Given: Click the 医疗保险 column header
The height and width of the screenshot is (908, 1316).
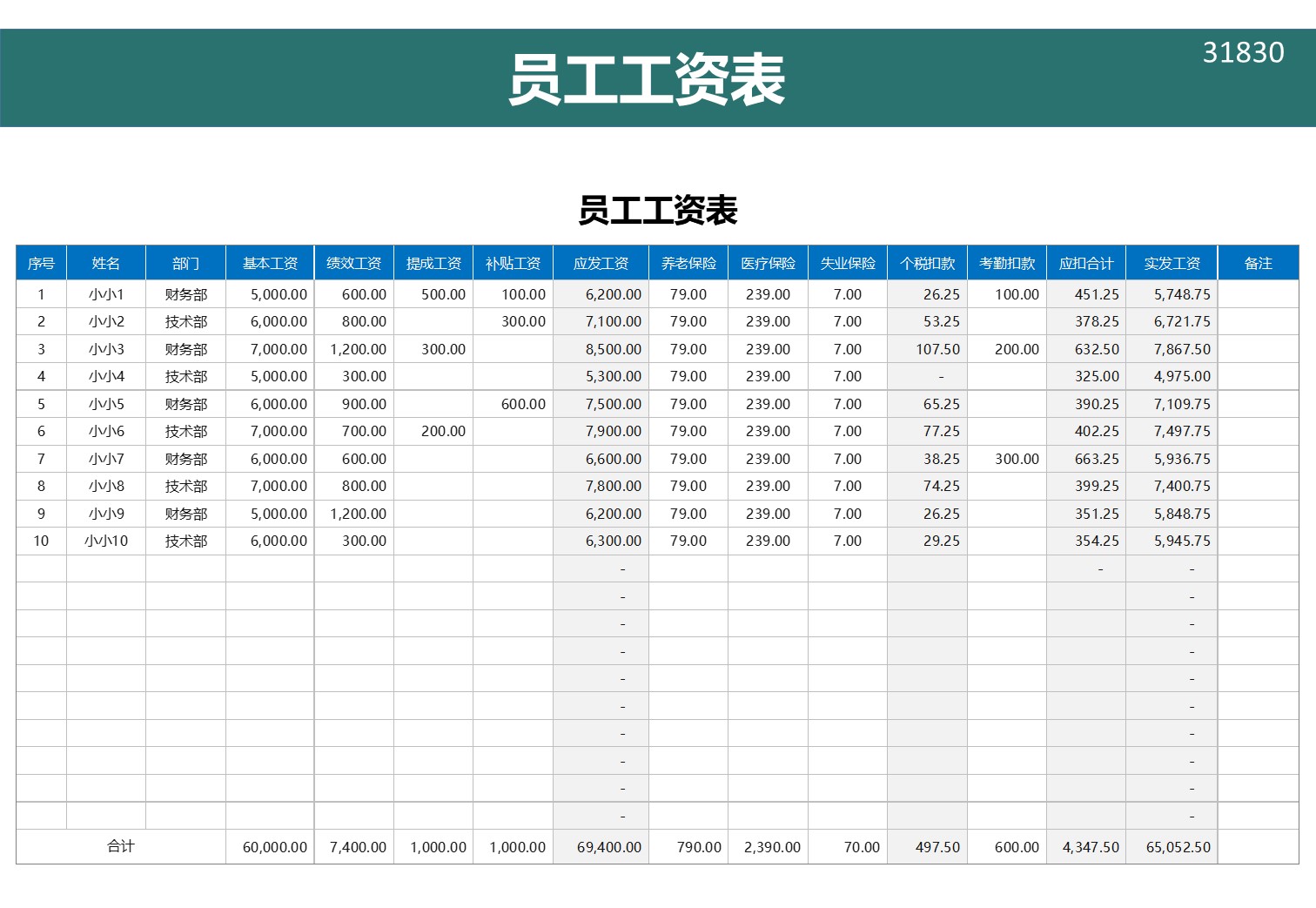Looking at the screenshot, I should click(768, 263).
